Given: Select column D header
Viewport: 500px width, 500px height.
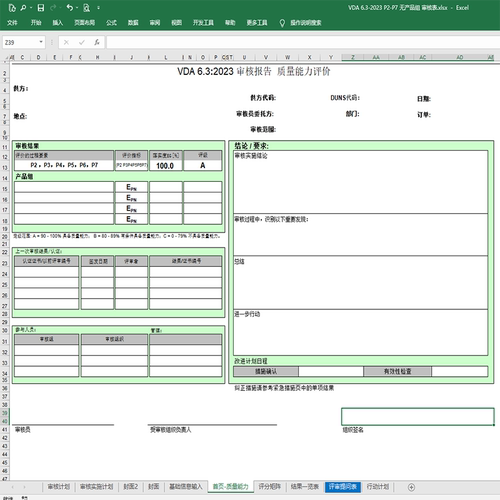Looking at the screenshot, I should coord(38,57).
